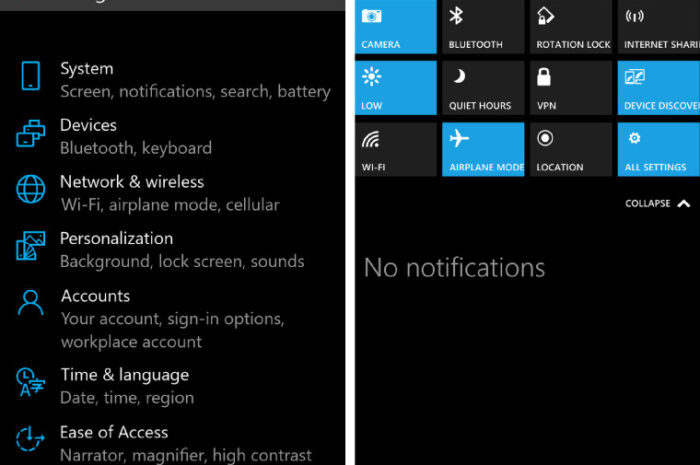Click the location target icon
The image size is (700, 465).
(545, 138)
